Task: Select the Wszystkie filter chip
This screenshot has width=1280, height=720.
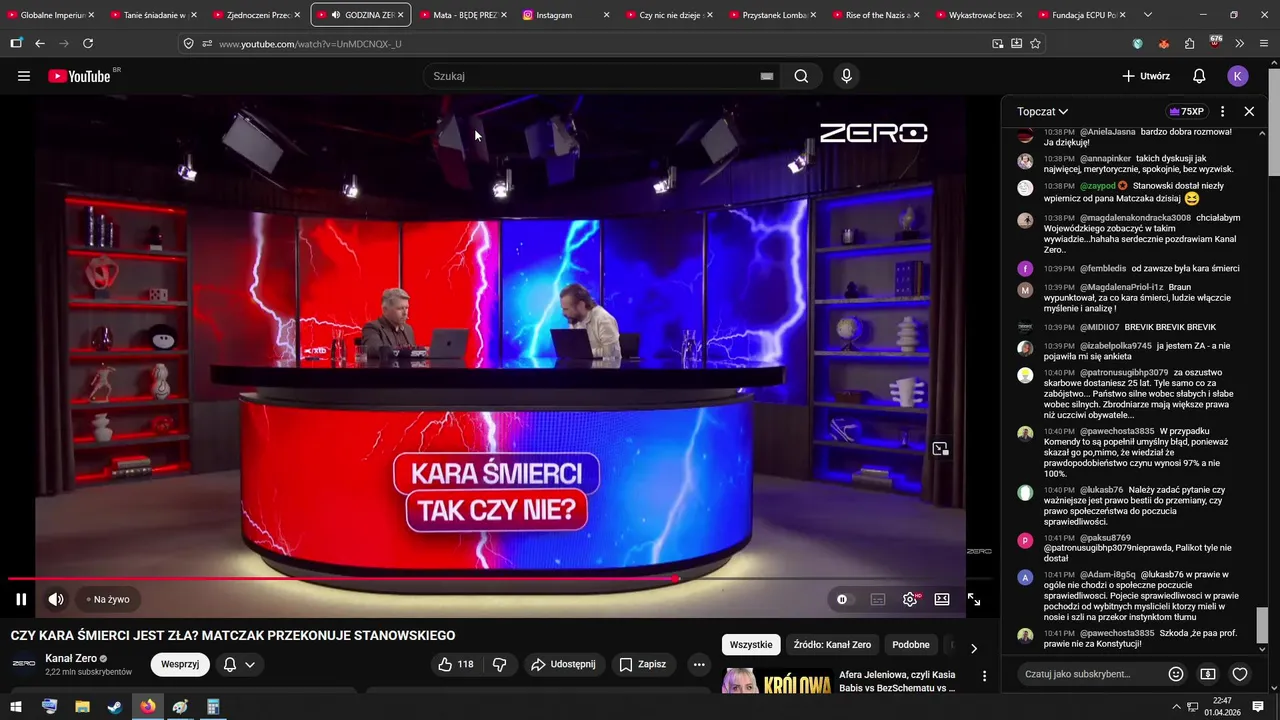Action: [751, 645]
